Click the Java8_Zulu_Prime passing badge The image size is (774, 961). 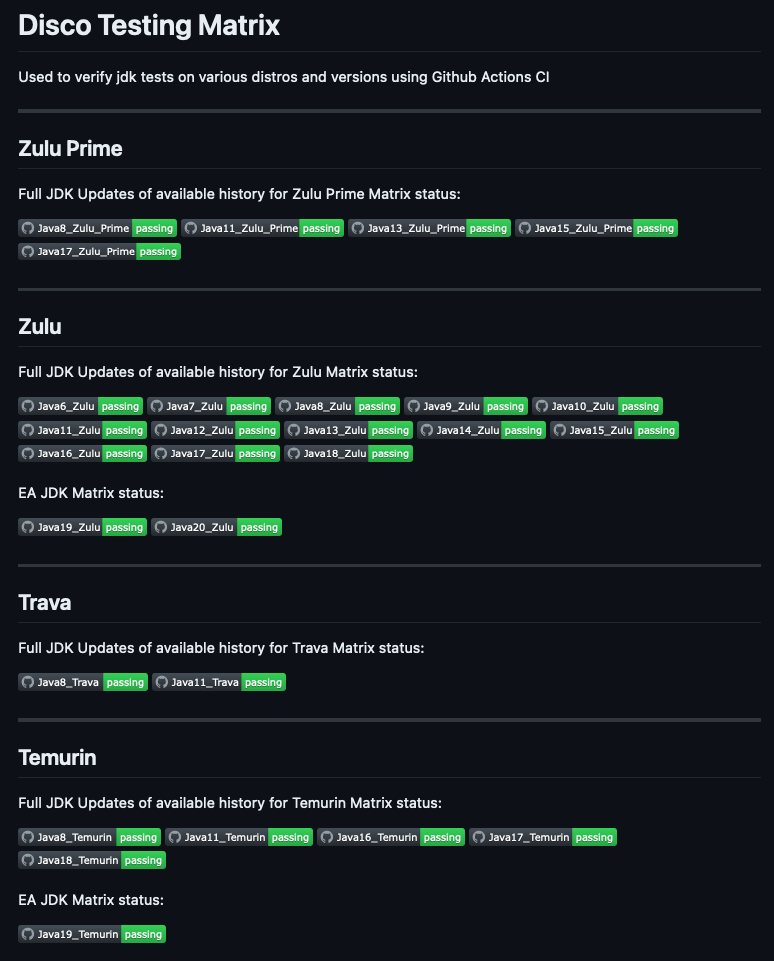pyautogui.click(x=97, y=228)
